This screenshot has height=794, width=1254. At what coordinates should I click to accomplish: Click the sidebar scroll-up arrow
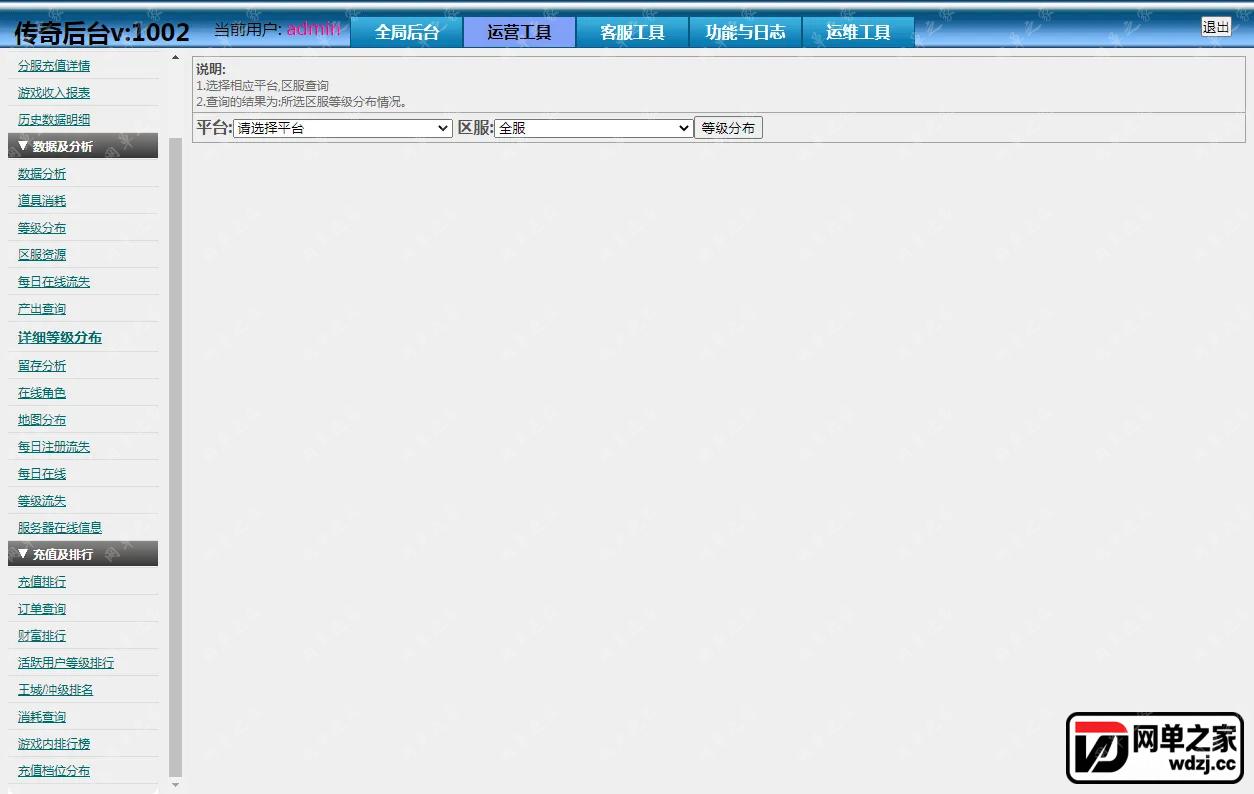[176, 57]
